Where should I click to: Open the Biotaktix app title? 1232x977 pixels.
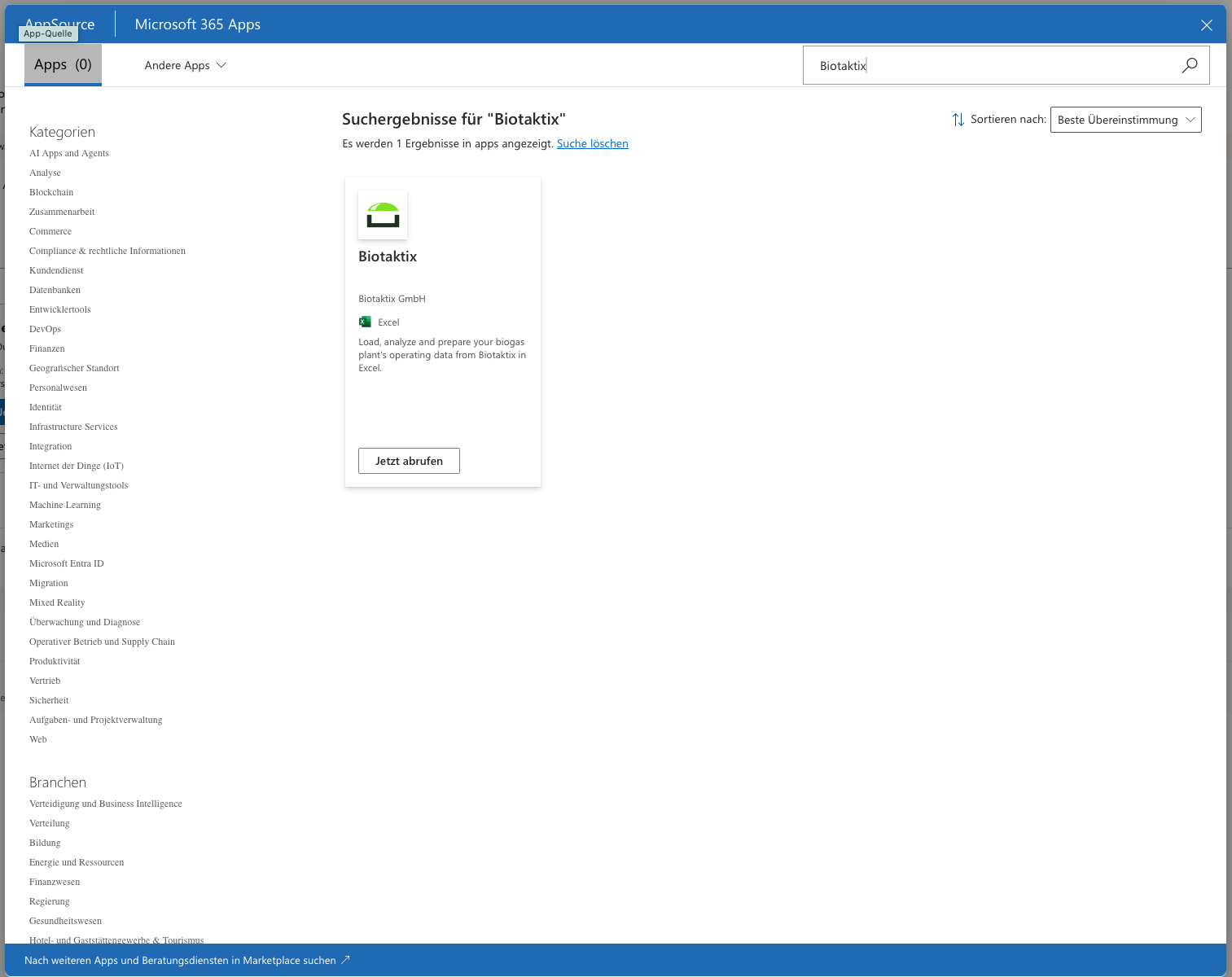(388, 256)
